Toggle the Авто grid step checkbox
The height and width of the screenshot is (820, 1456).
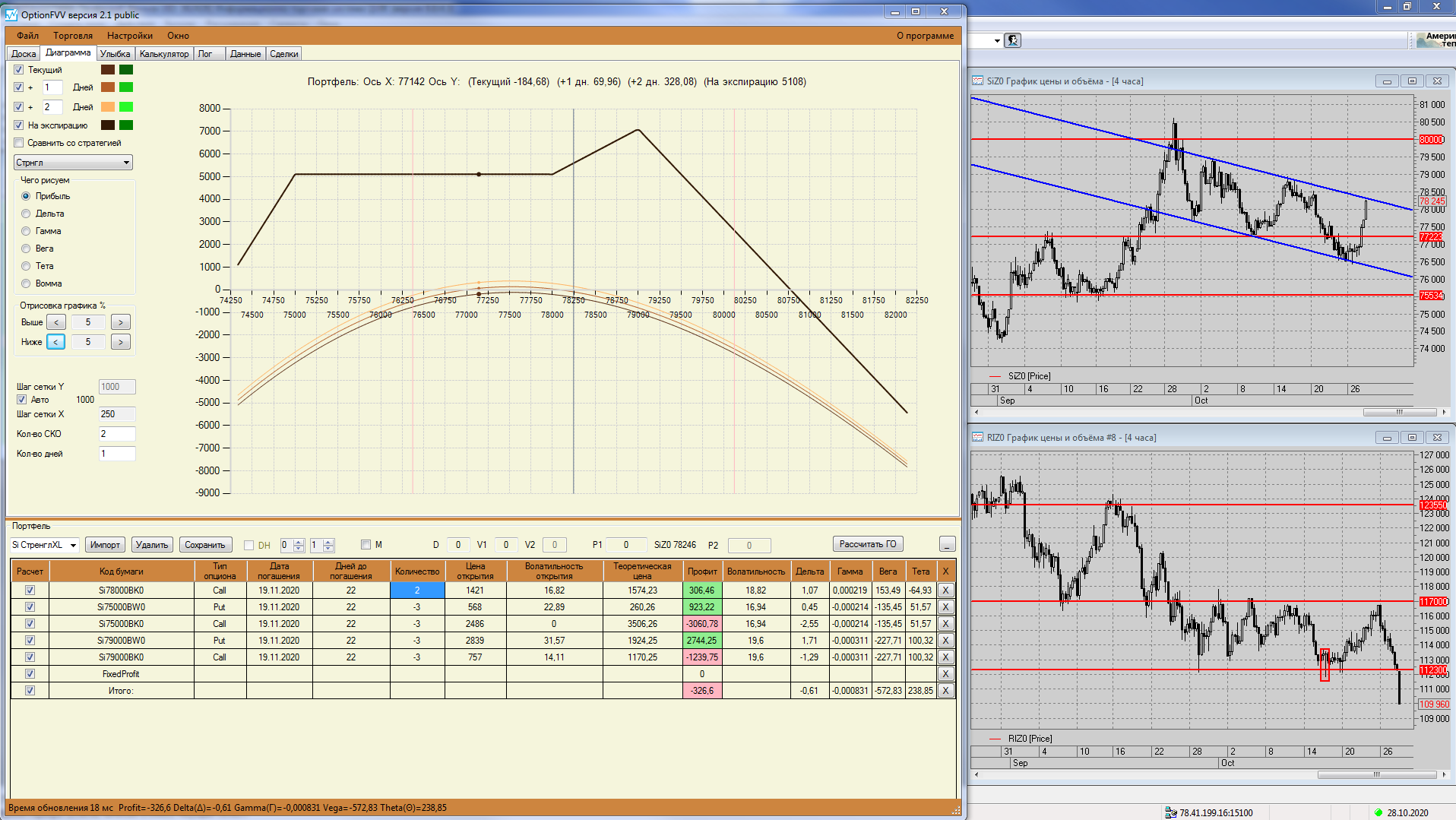click(x=22, y=400)
